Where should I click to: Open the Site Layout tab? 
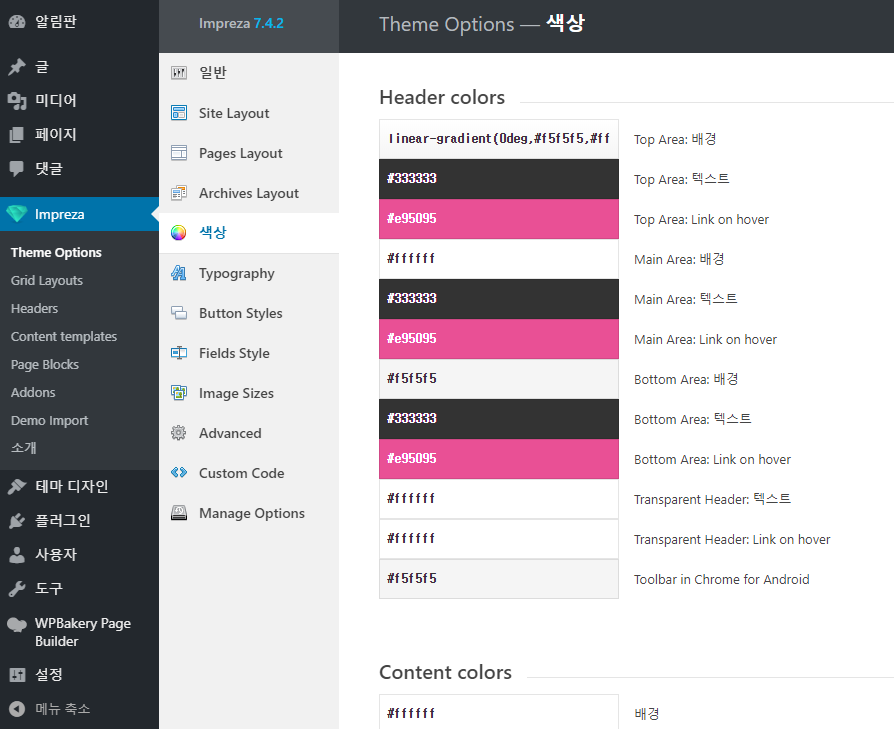pos(249,113)
